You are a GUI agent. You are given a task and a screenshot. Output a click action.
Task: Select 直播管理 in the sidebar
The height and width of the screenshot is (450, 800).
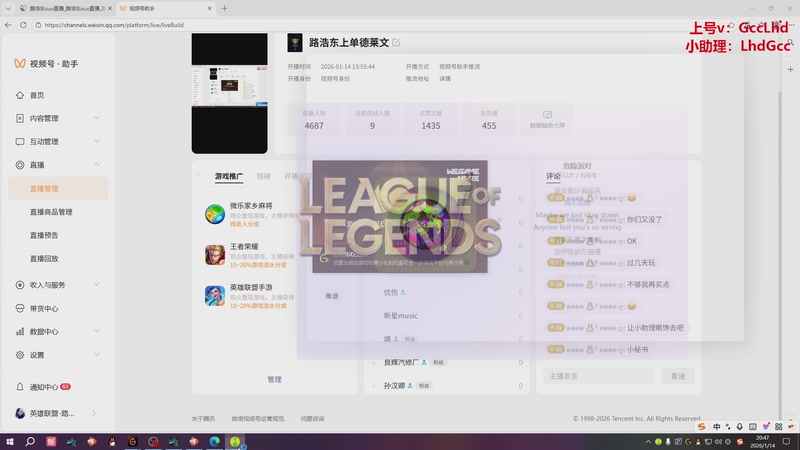(58, 188)
